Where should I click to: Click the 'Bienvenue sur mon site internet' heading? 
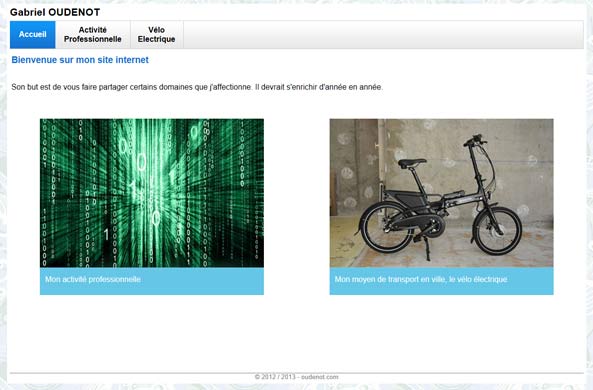tap(80, 60)
